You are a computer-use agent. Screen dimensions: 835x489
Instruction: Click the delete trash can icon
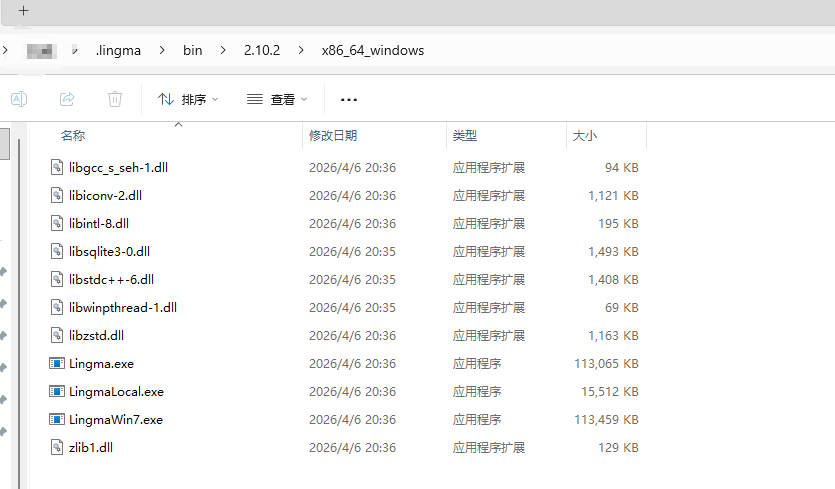[114, 99]
